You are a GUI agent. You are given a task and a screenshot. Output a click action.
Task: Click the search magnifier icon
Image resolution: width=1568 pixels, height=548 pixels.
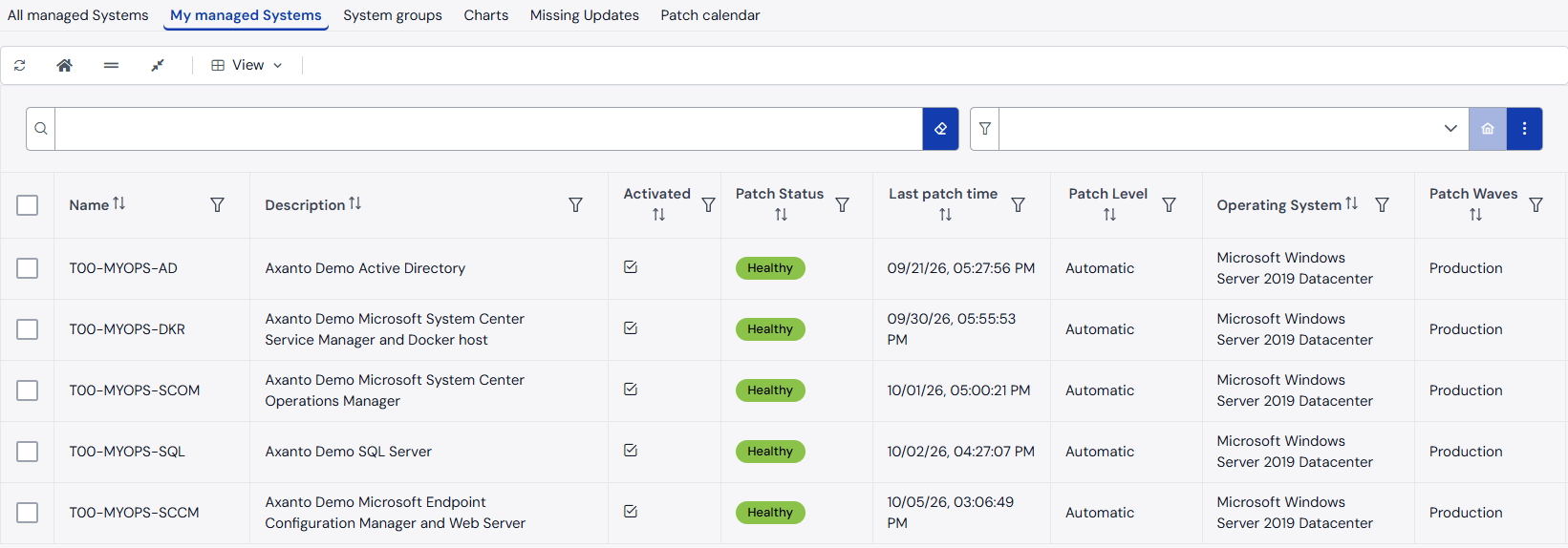[41, 129]
